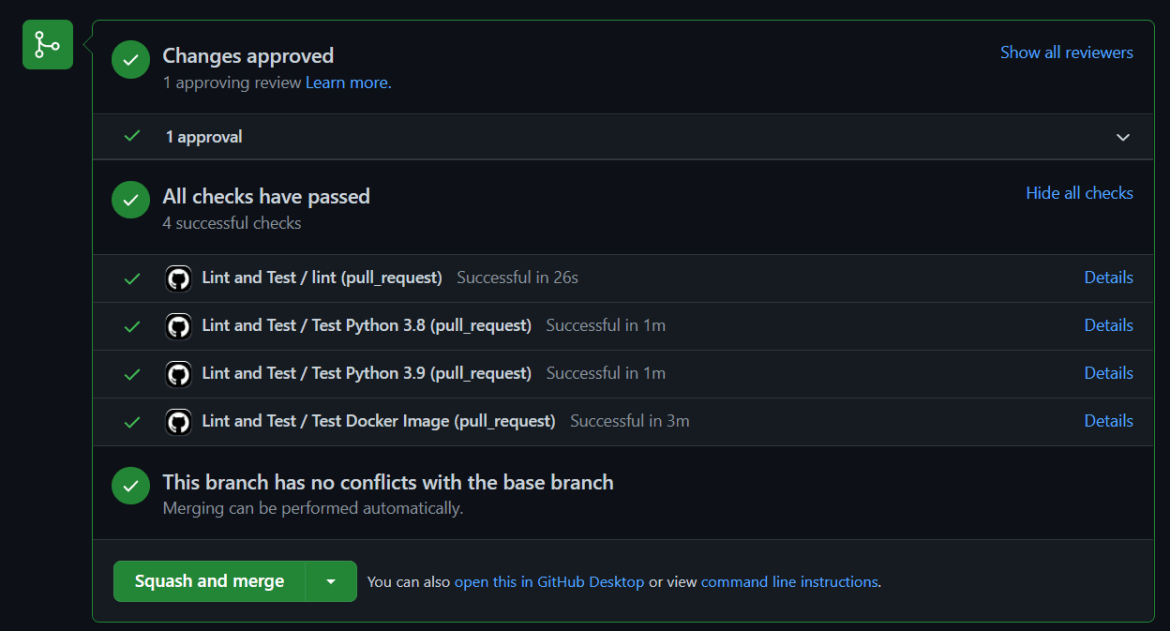Collapse checks via Hide all checks

click(x=1079, y=192)
